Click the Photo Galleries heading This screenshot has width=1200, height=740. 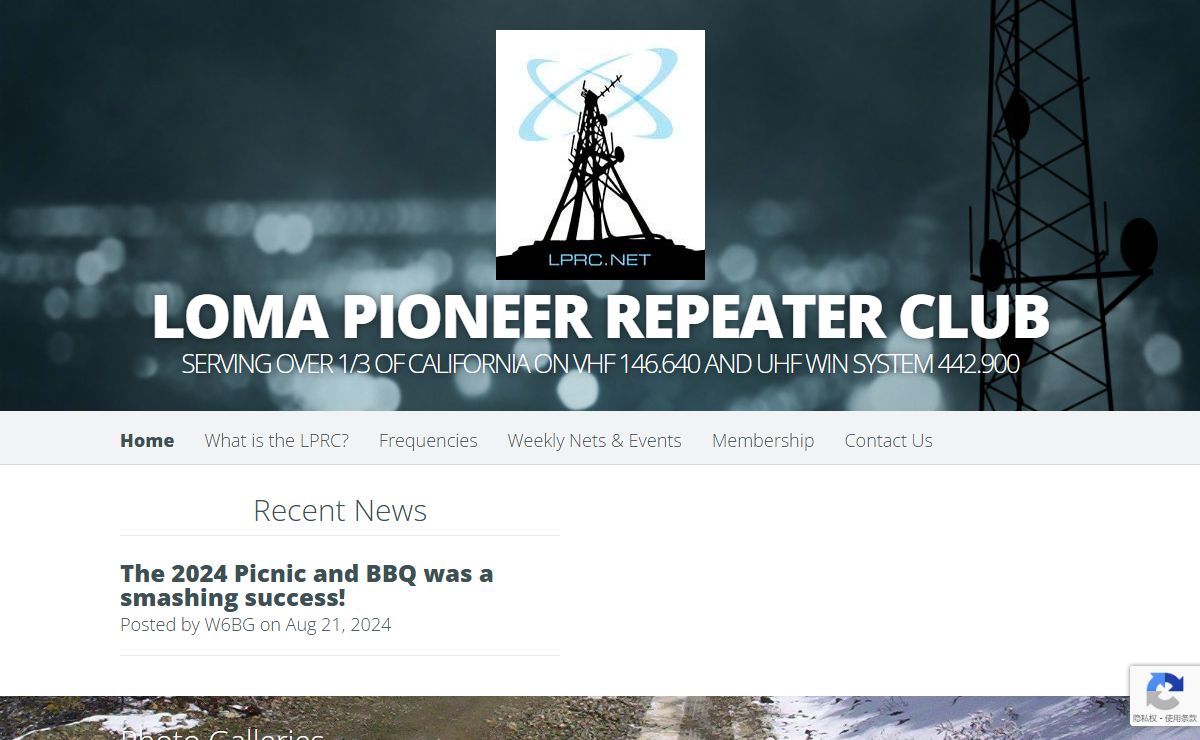tap(222, 733)
